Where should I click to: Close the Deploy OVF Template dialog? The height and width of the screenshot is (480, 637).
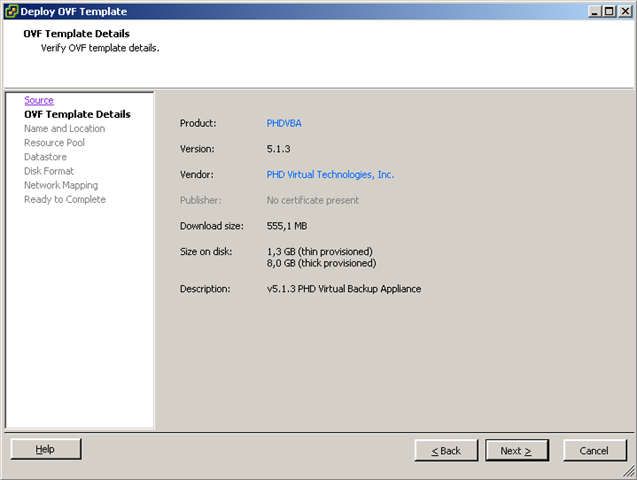pos(625,11)
